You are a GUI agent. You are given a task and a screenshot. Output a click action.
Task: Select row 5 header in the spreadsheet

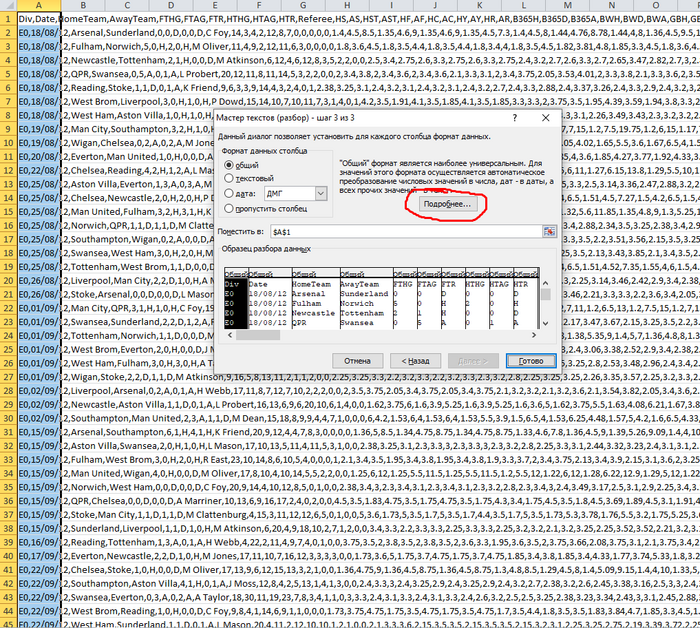point(8,74)
